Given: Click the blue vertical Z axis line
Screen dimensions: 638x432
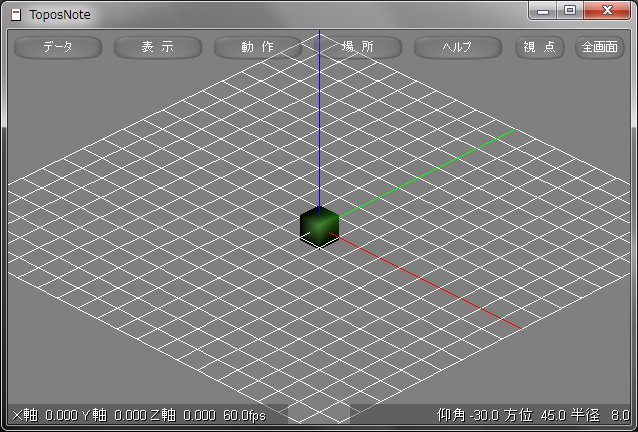Looking at the screenshot, I should pyautogui.click(x=319, y=122).
